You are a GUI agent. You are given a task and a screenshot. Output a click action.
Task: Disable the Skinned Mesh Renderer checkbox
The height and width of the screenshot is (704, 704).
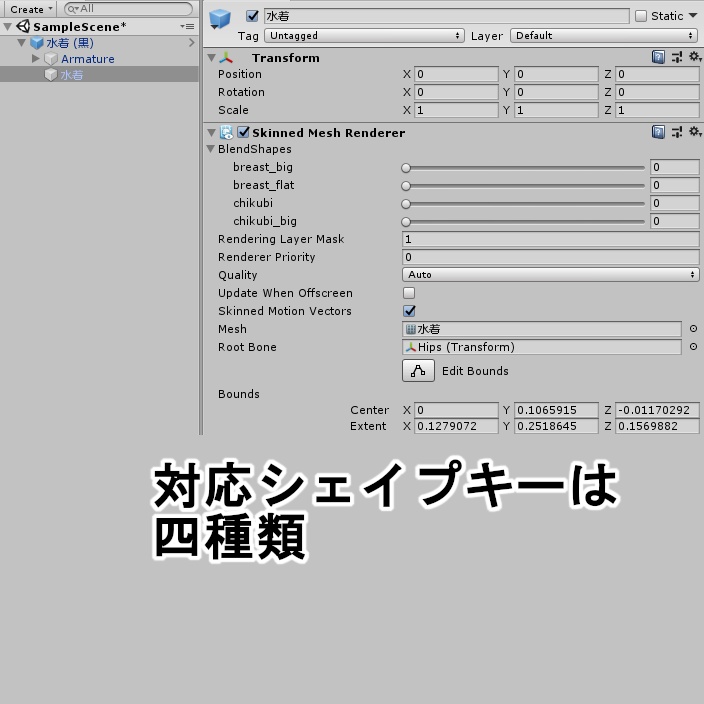point(243,132)
